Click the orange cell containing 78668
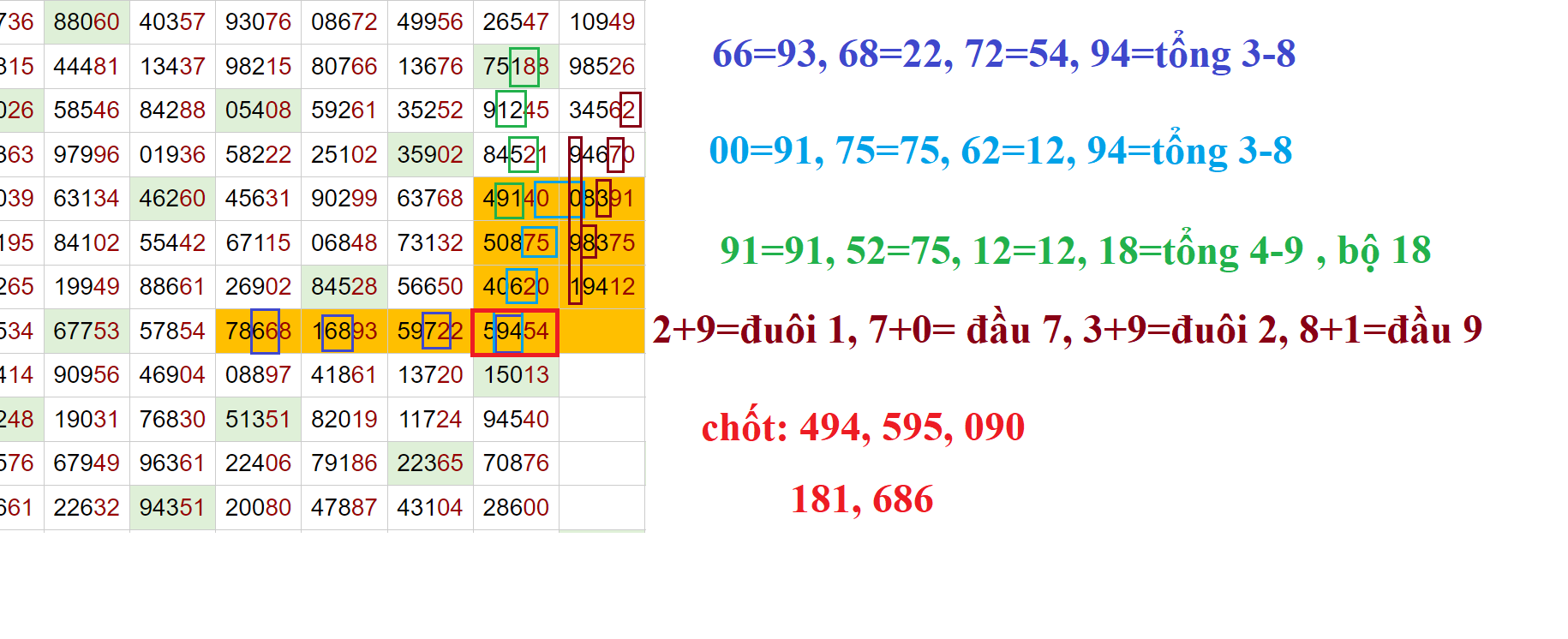The image size is (1568, 639). tap(258, 331)
